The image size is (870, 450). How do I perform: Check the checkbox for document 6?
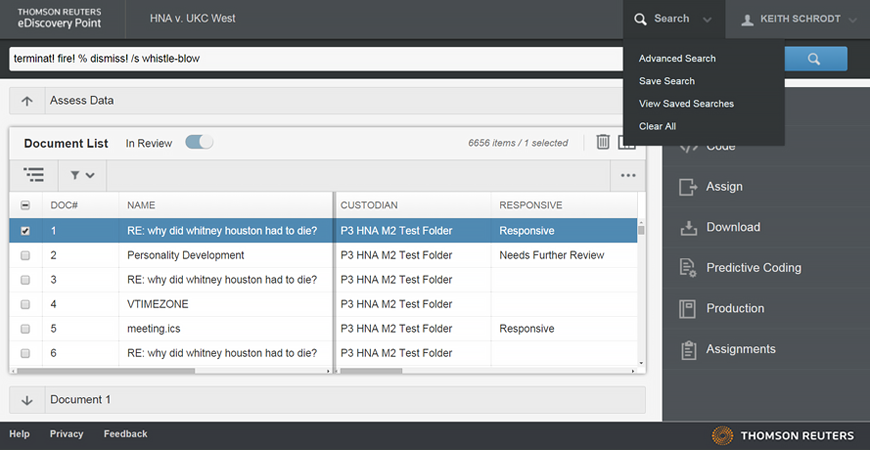(x=25, y=353)
